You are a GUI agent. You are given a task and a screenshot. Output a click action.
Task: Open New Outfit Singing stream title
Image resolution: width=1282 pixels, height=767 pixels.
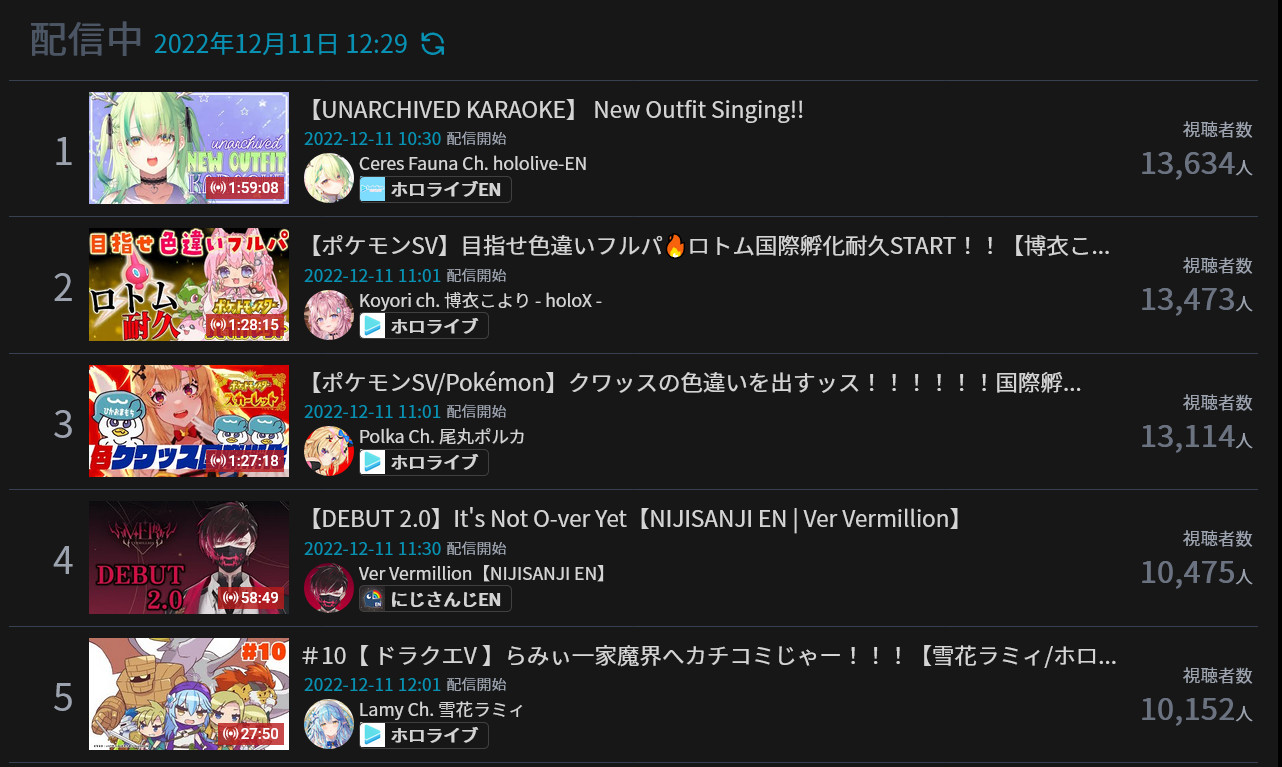coord(553,110)
